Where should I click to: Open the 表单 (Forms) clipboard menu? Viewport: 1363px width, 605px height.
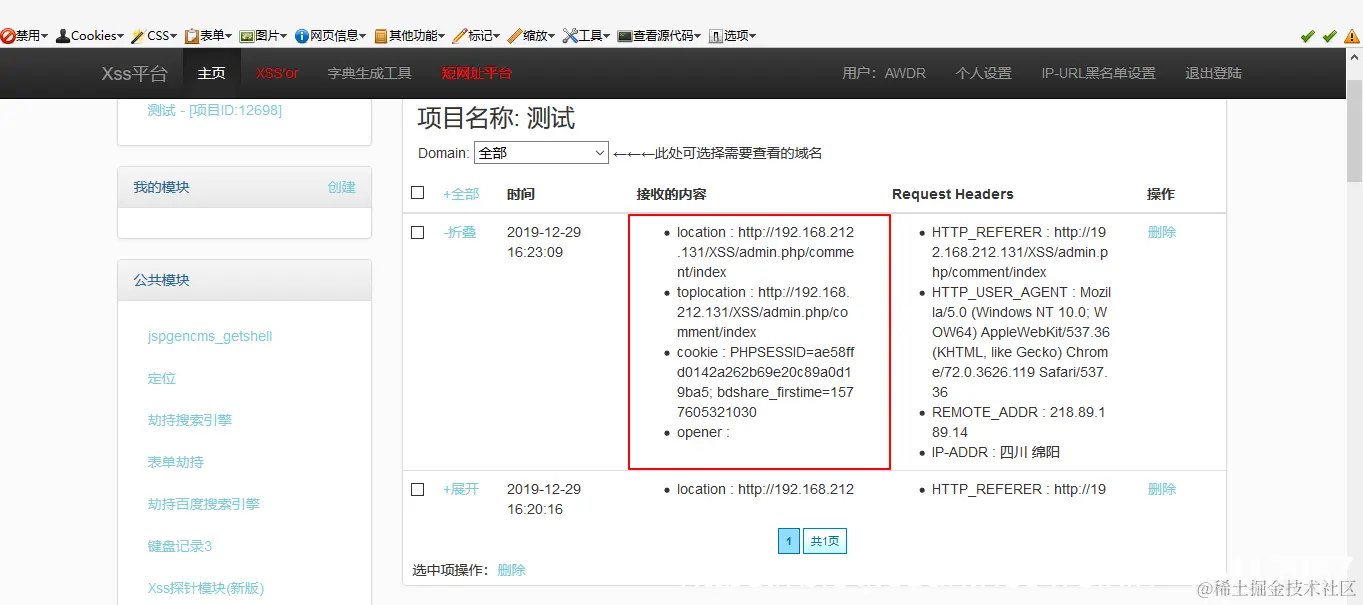(209, 35)
